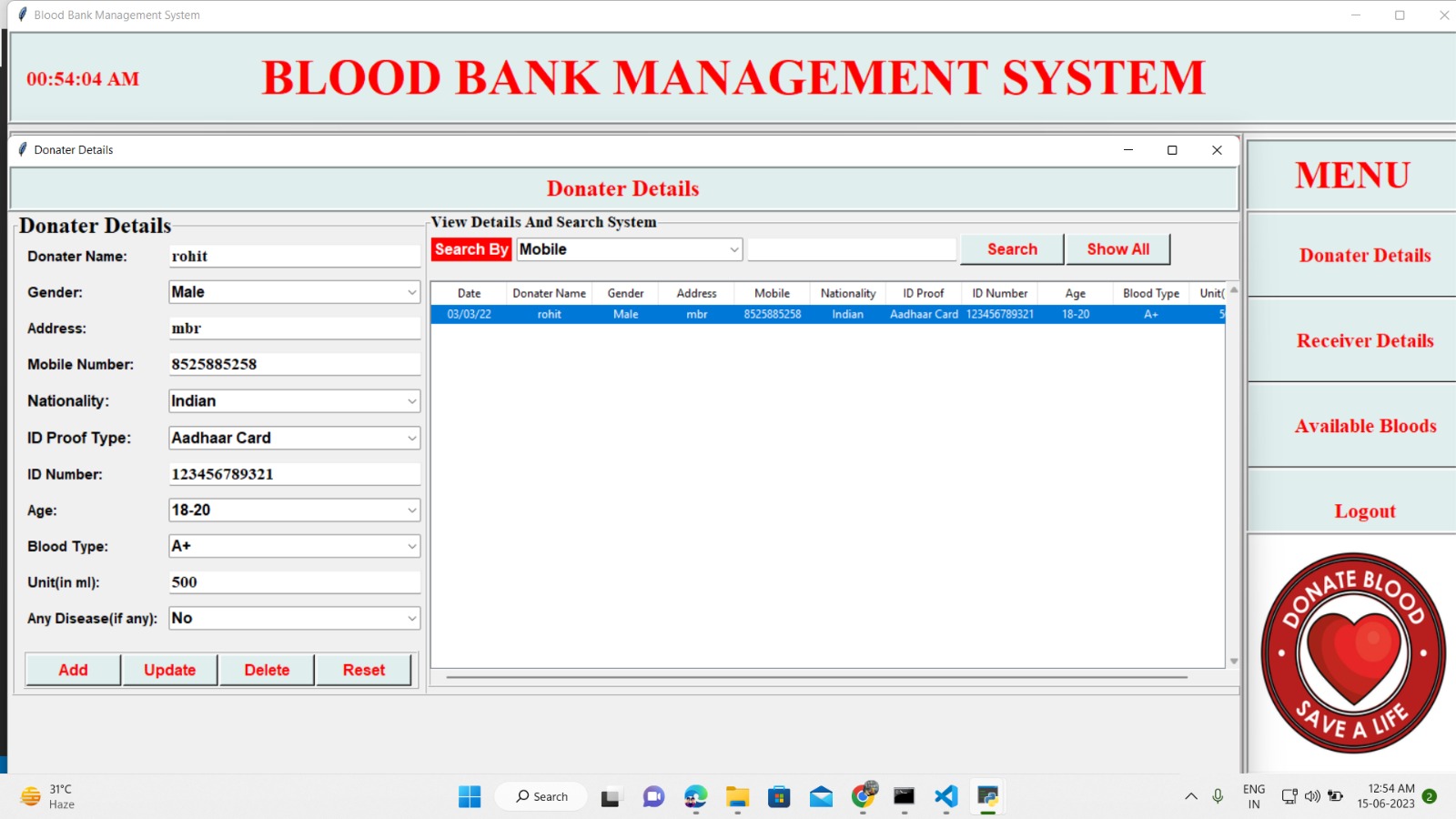Switch to Google Chrome on the taskbar
This screenshot has height=819, width=1456.
(x=863, y=796)
